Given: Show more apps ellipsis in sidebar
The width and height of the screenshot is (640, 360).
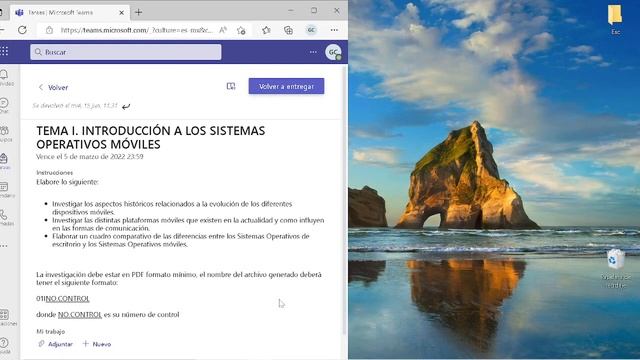Looking at the screenshot, I should (x=4, y=246).
